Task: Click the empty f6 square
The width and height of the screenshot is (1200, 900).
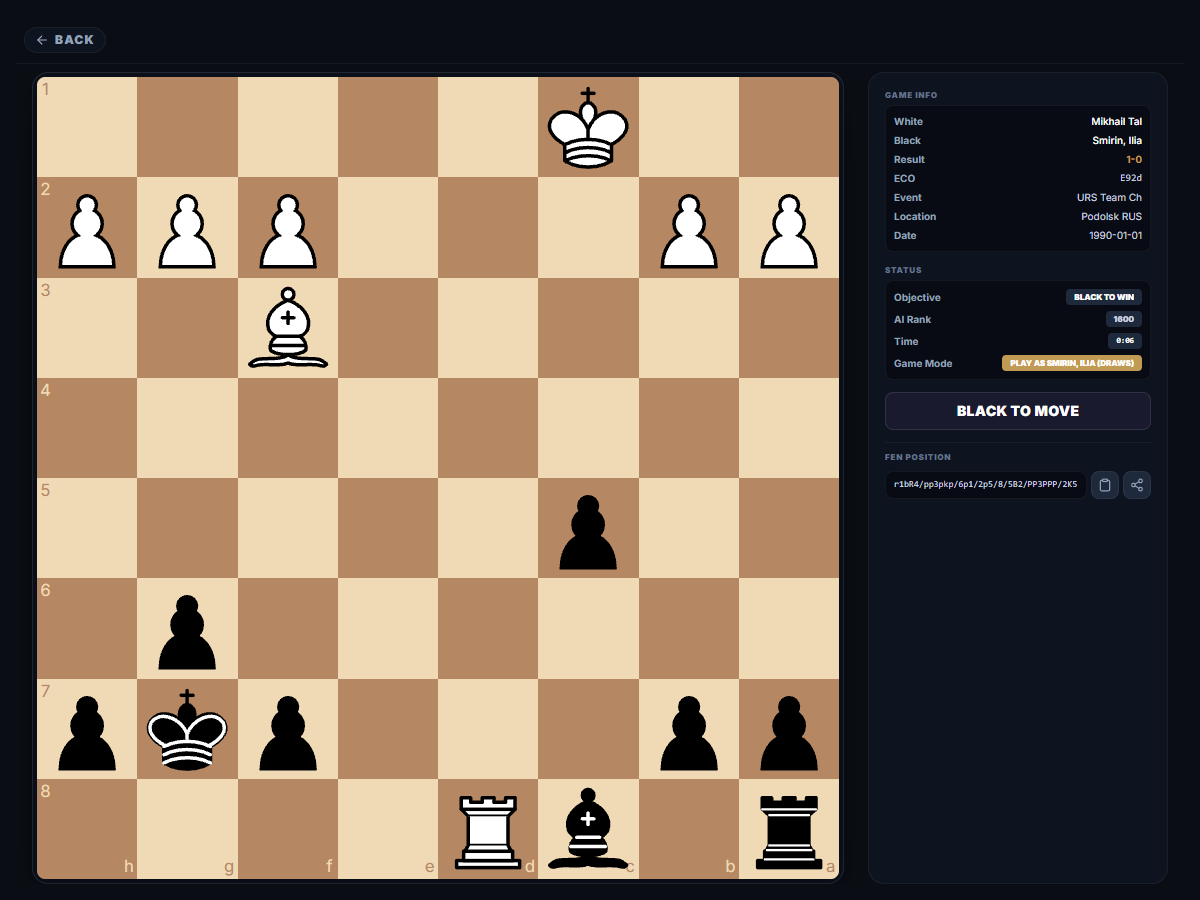Action: 288,628
